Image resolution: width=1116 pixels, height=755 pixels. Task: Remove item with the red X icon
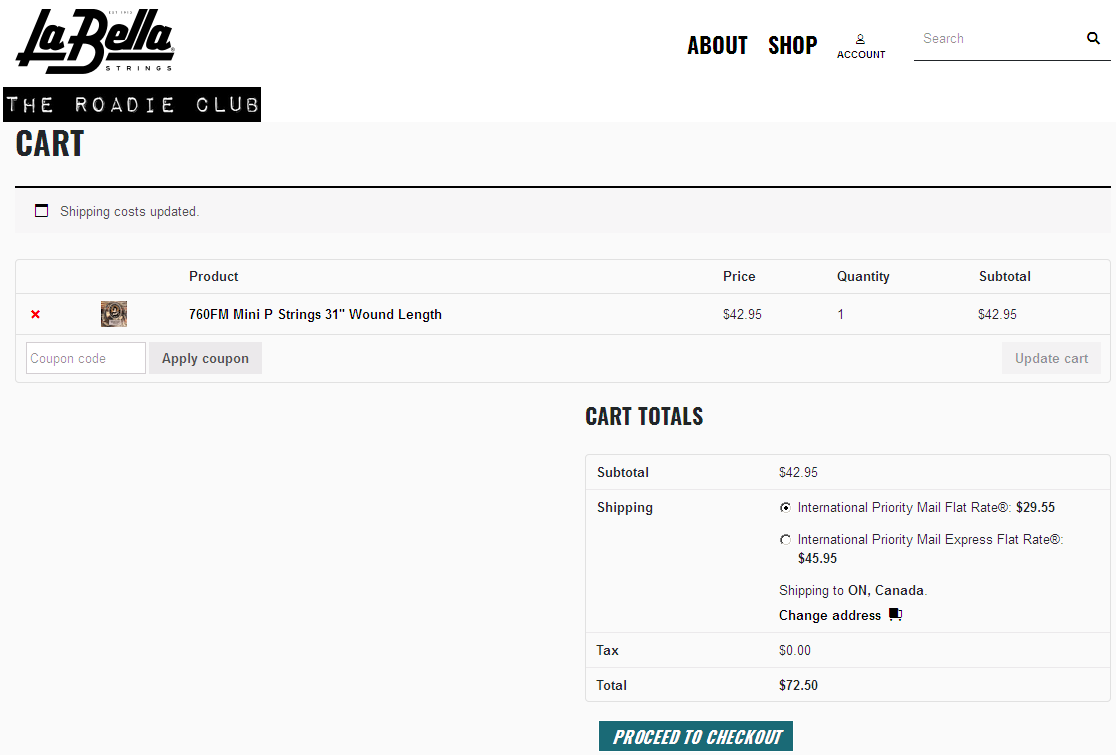pyautogui.click(x=36, y=314)
